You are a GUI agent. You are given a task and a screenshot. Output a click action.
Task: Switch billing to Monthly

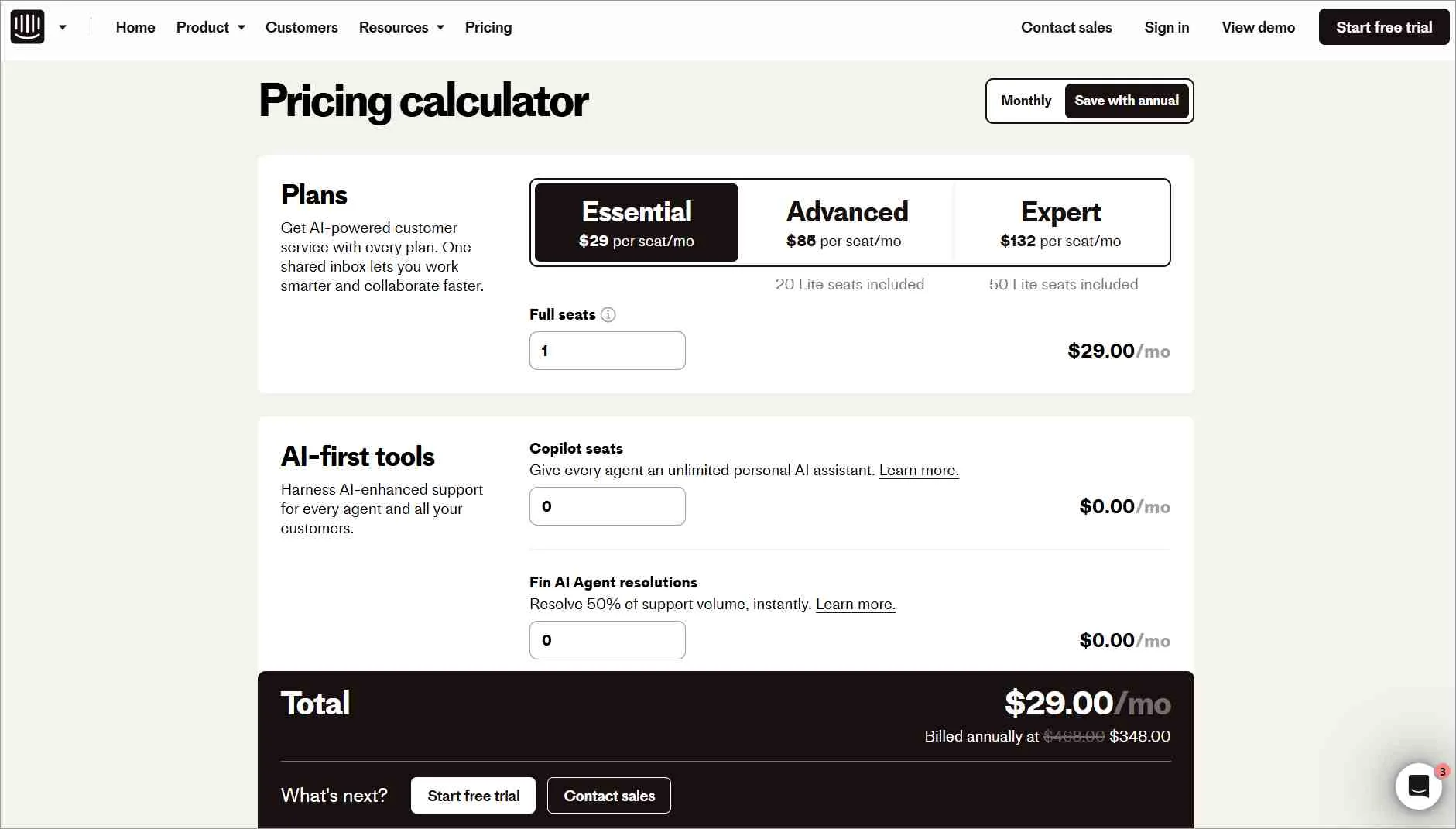click(1026, 101)
